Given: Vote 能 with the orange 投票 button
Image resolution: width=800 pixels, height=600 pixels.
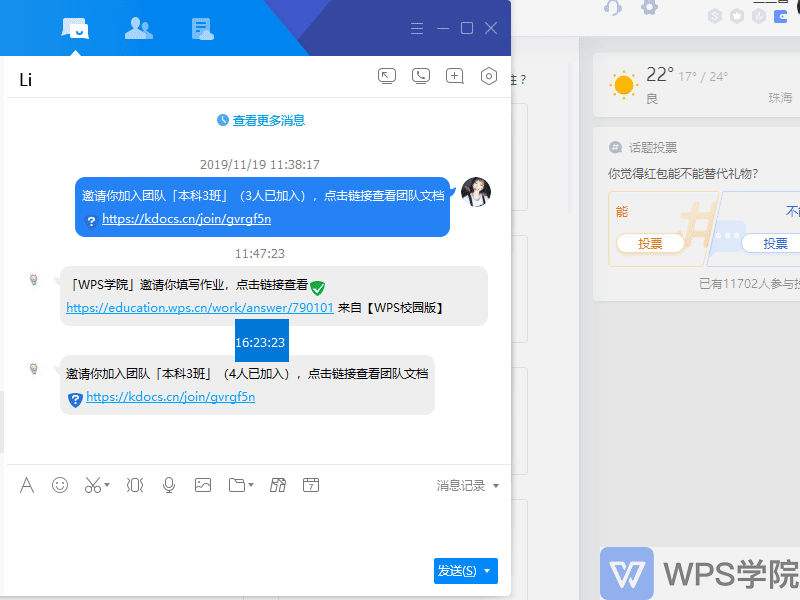Looking at the screenshot, I should tap(650, 244).
